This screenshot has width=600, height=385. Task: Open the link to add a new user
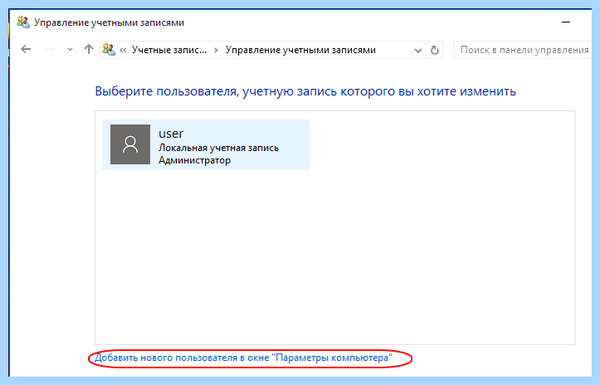[243, 358]
